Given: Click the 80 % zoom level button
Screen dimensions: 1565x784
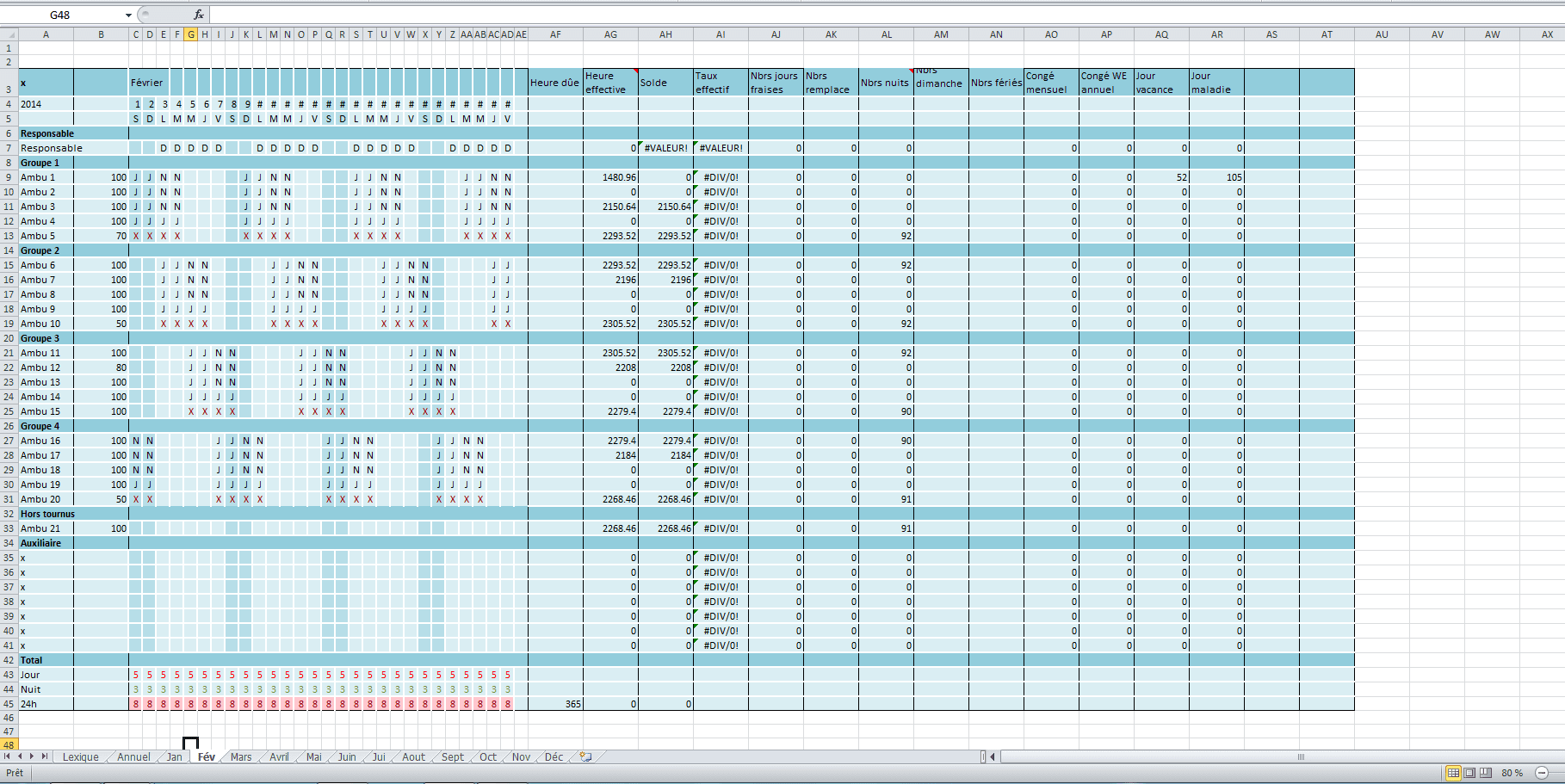Looking at the screenshot, I should coord(1512,773).
